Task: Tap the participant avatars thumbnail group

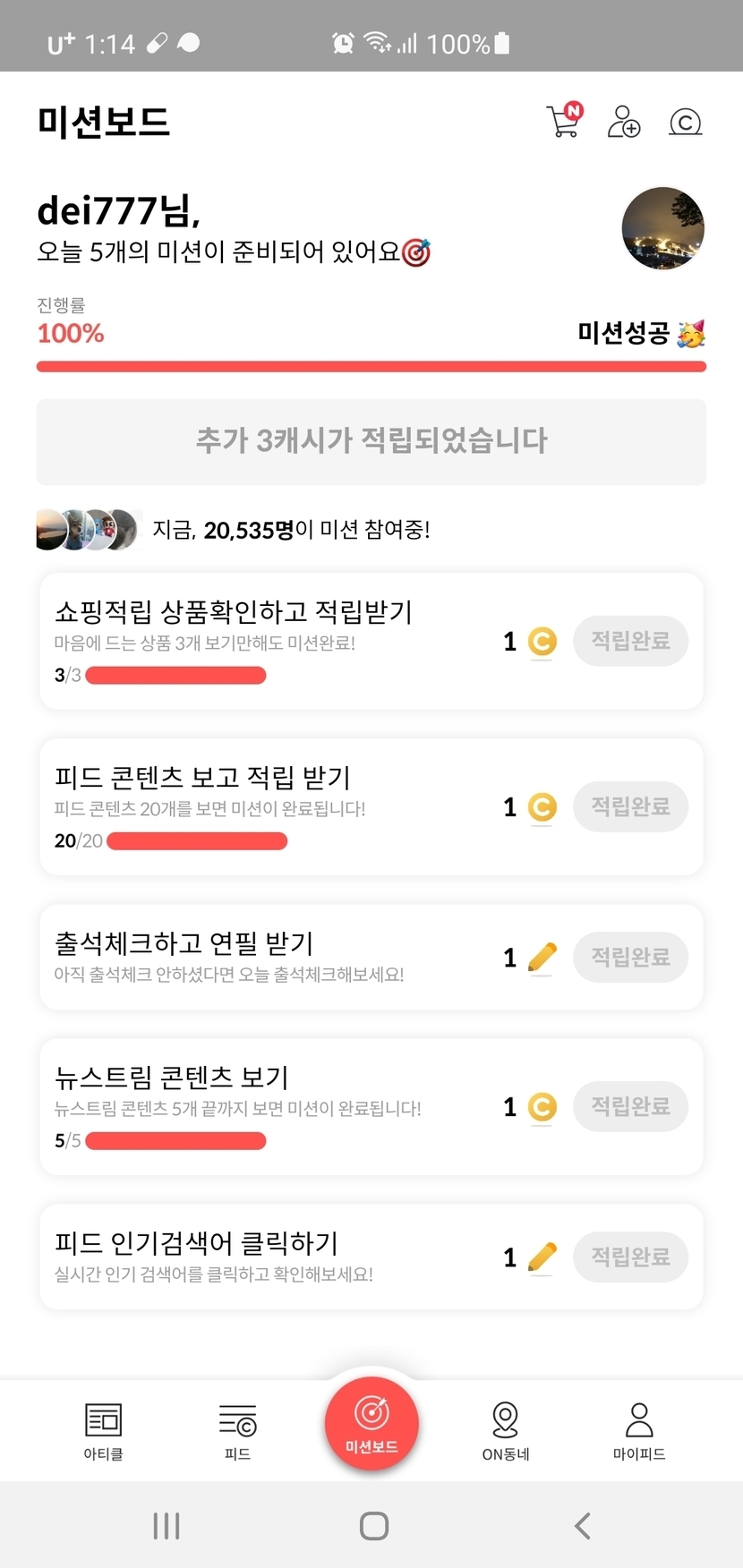Action: tap(88, 530)
